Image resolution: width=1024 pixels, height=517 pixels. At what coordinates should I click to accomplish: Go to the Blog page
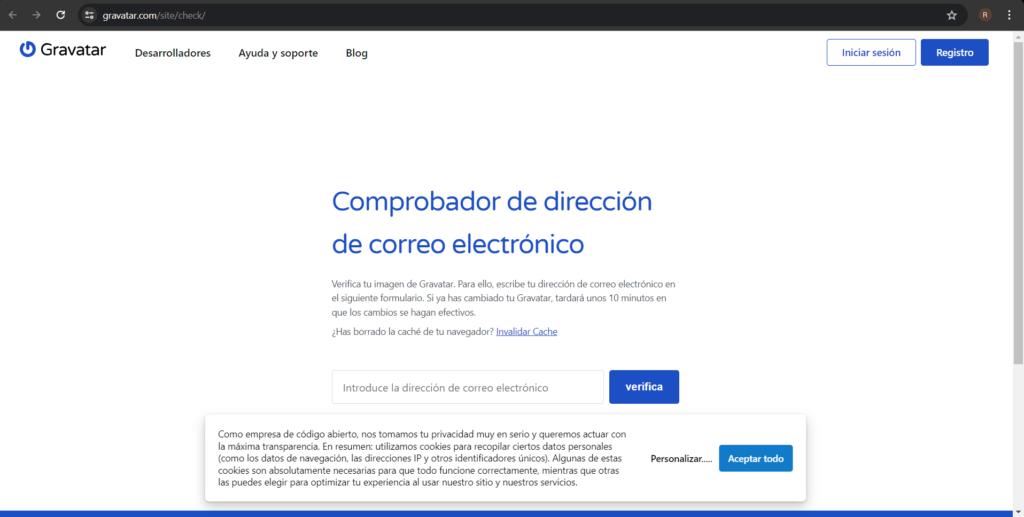pos(357,53)
